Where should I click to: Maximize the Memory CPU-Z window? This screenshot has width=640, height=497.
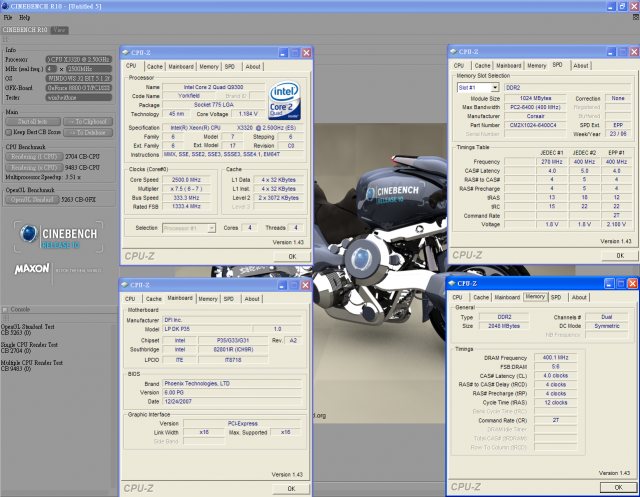click(621, 284)
